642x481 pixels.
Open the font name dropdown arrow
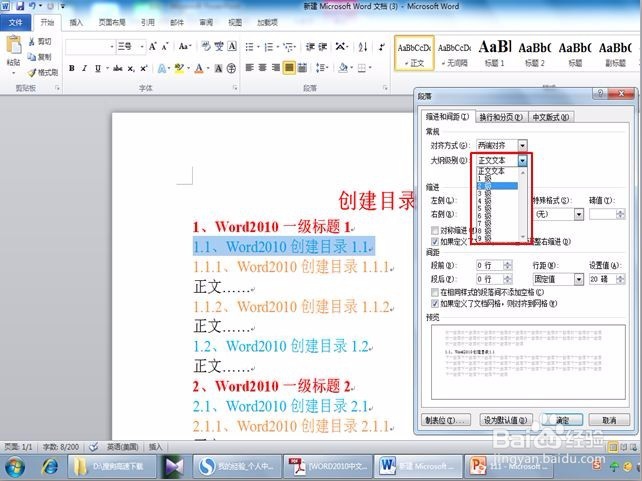(112, 47)
